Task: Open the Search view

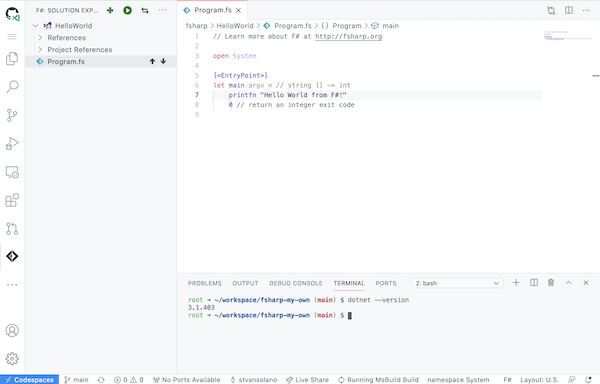Action: (x=12, y=87)
